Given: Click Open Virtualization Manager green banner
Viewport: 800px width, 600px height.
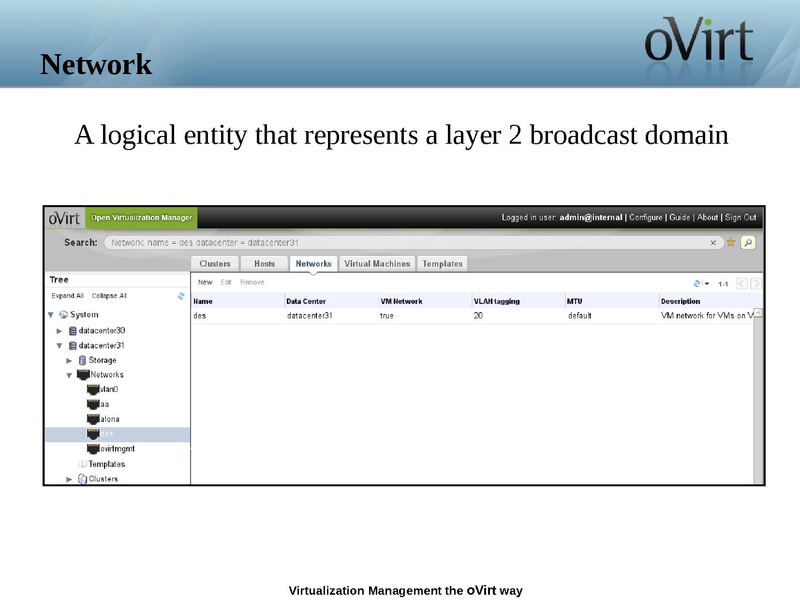Looking at the screenshot, I should [x=141, y=218].
